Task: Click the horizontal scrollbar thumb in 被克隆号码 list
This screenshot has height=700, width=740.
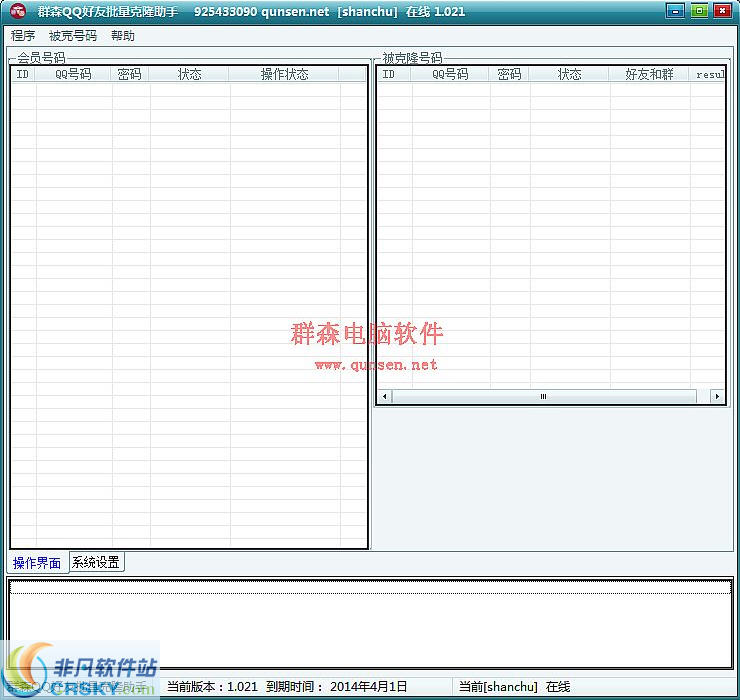Action: [x=544, y=396]
